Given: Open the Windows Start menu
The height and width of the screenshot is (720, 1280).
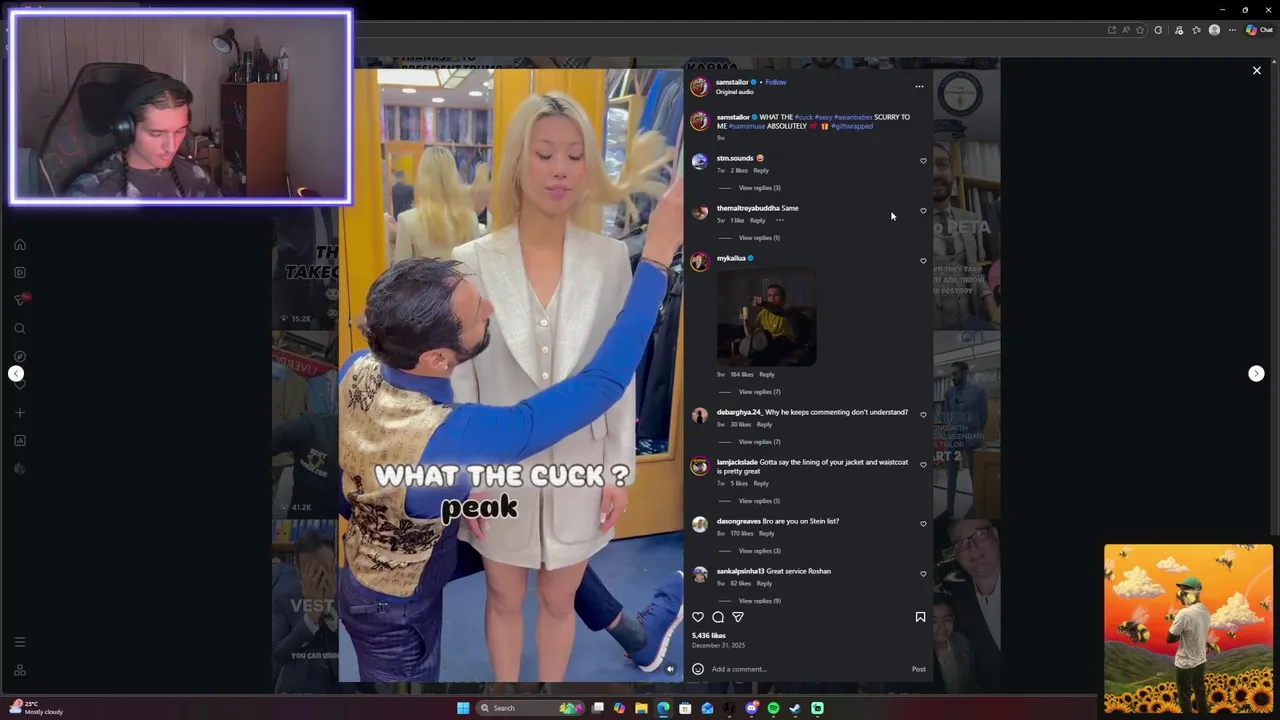Looking at the screenshot, I should [463, 708].
